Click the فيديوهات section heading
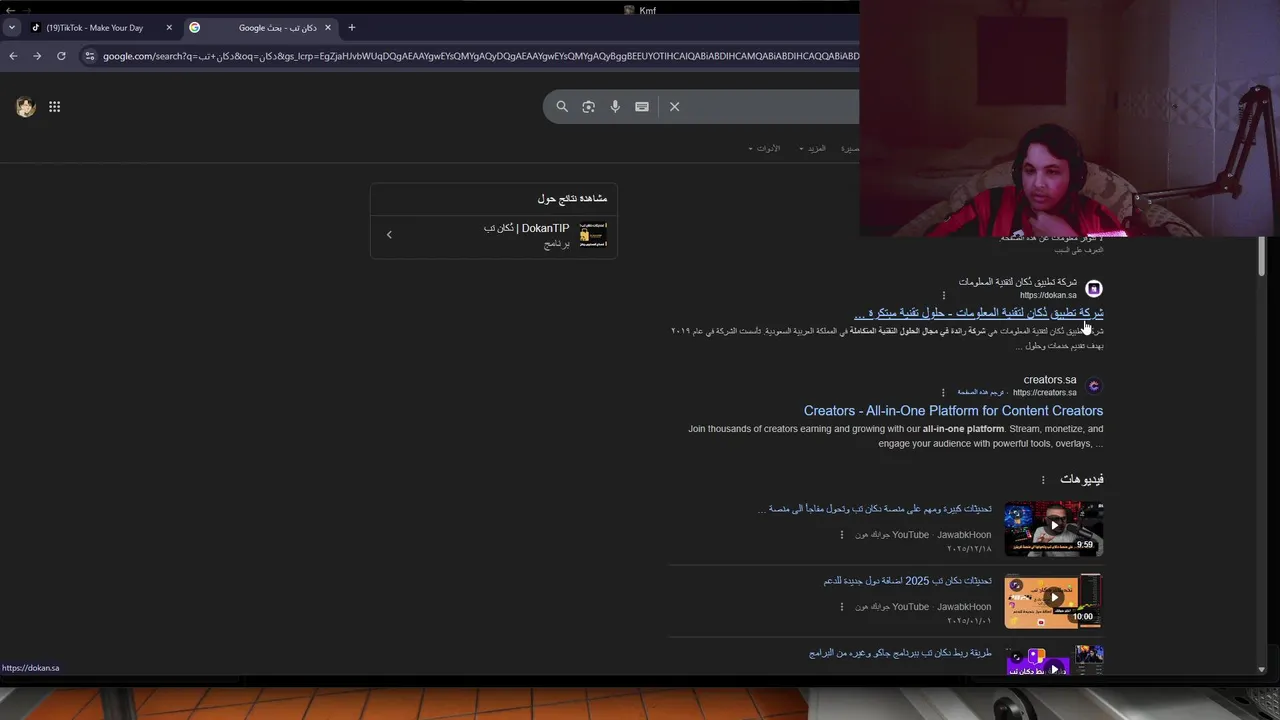The image size is (1280, 720). 1082,480
